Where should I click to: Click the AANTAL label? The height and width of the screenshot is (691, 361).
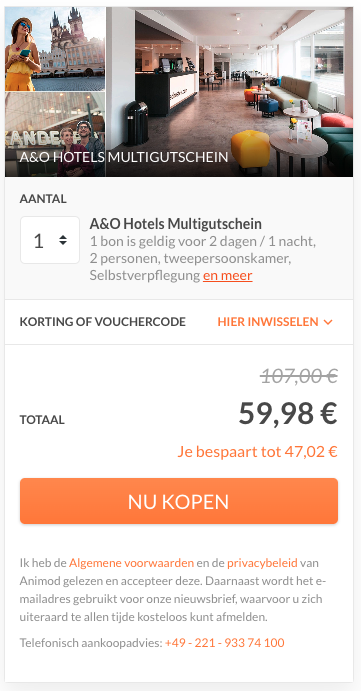tap(43, 199)
